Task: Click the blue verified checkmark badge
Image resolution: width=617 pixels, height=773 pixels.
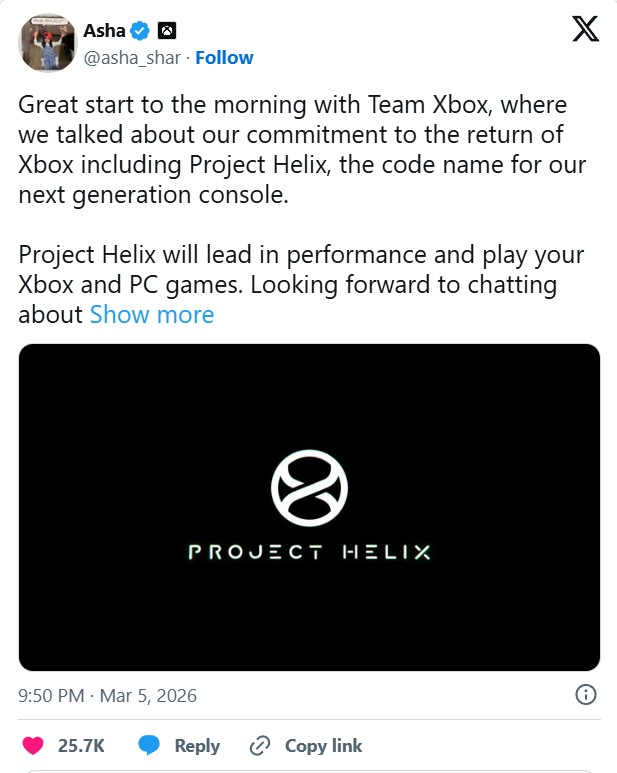Action: pyautogui.click(x=141, y=32)
